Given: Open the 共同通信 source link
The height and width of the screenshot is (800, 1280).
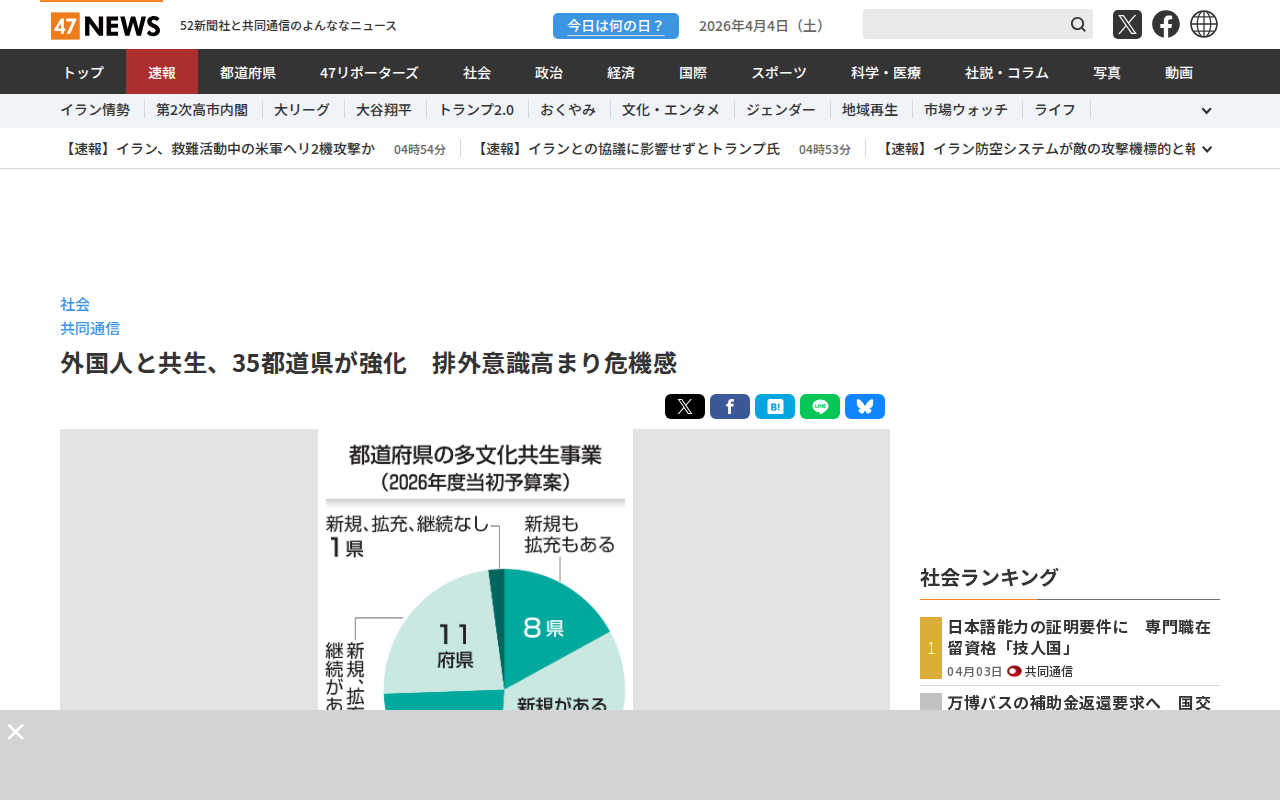Looking at the screenshot, I should pos(90,328).
